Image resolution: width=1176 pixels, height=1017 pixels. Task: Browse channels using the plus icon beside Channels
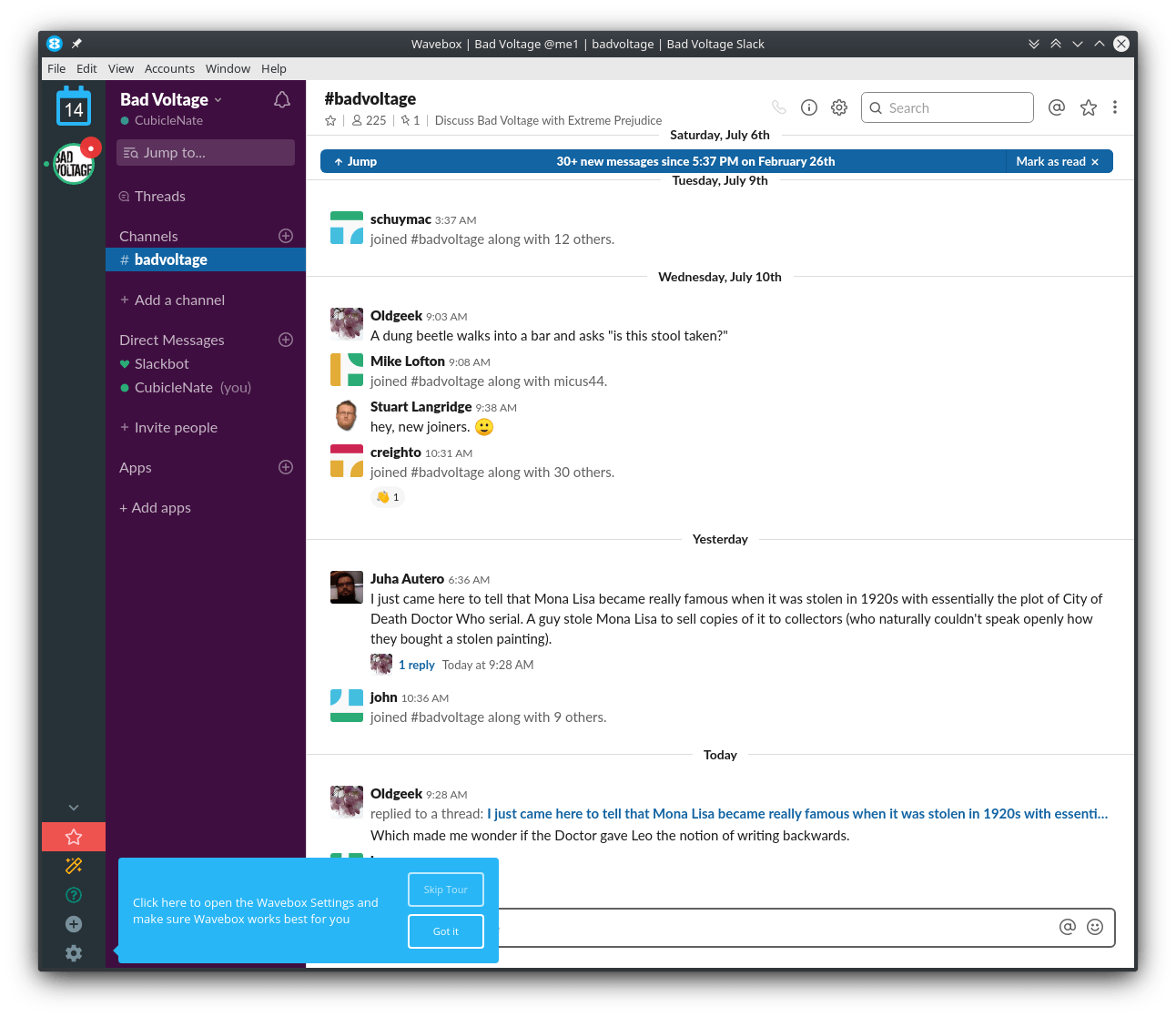pos(286,236)
